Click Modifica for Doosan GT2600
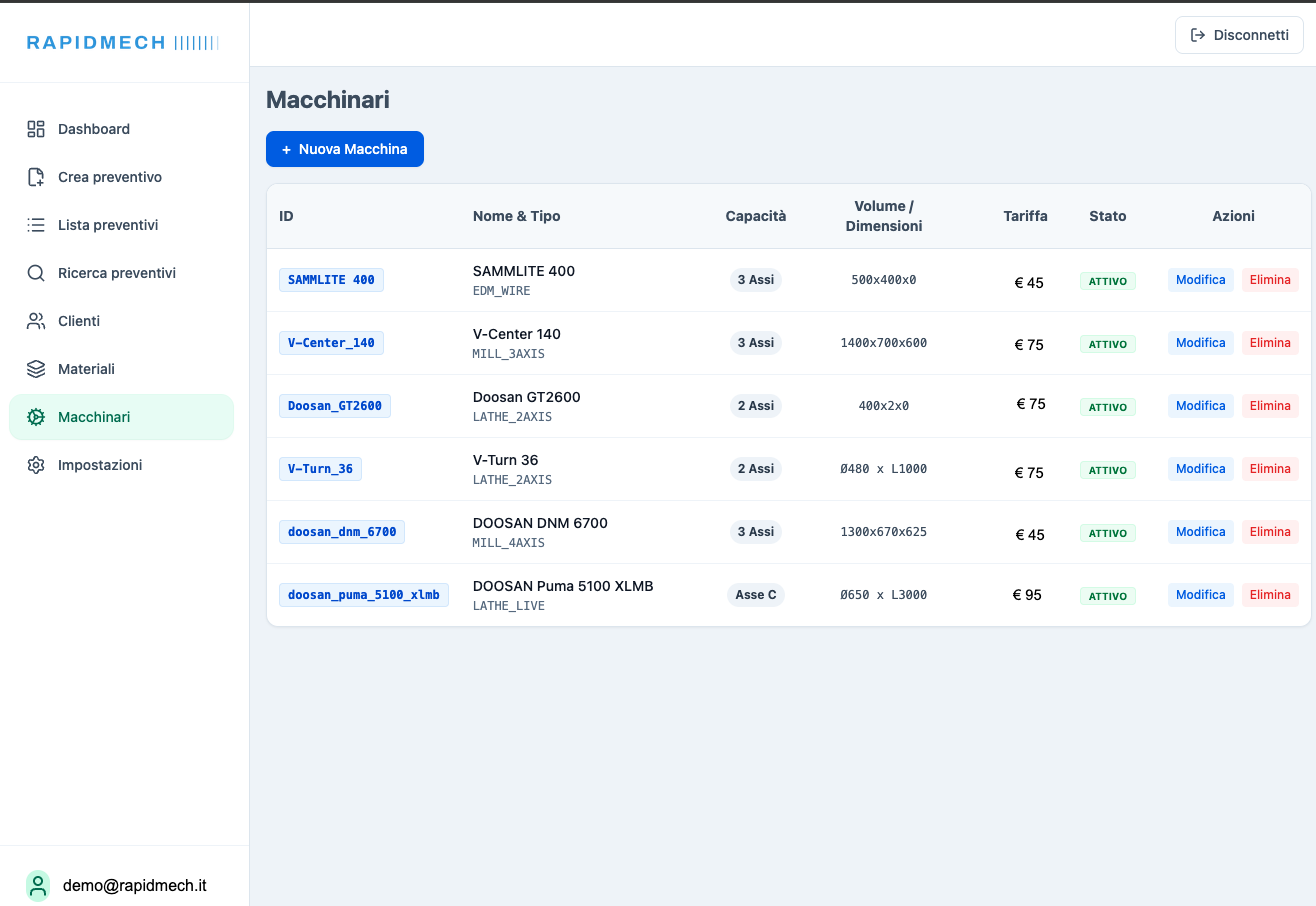The width and height of the screenshot is (1316, 906). tap(1200, 406)
